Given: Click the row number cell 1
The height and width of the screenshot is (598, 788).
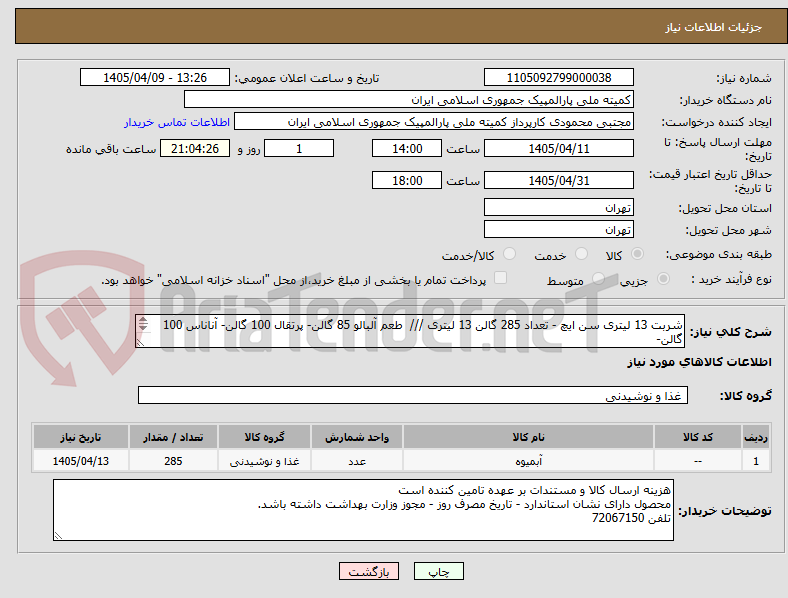Looking at the screenshot, I should [756, 460].
